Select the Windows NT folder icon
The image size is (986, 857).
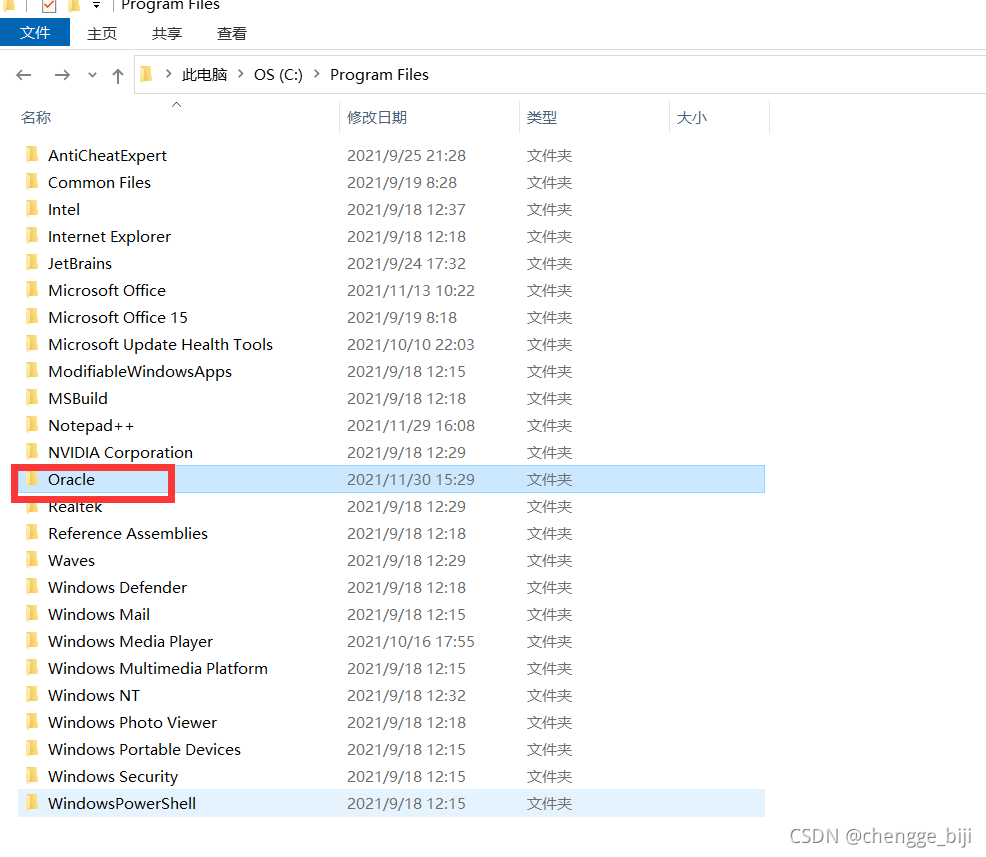pyautogui.click(x=32, y=695)
